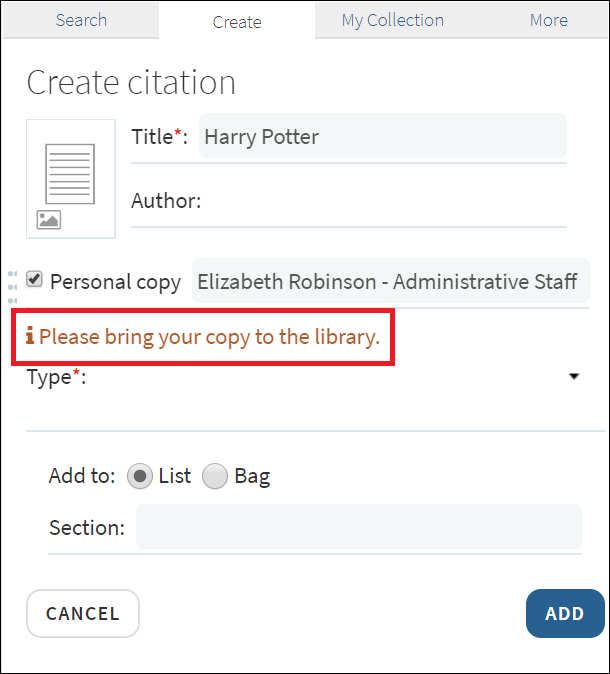This screenshot has height=674, width=610.
Task: Open the Type dropdown arrow
Action: 574,377
